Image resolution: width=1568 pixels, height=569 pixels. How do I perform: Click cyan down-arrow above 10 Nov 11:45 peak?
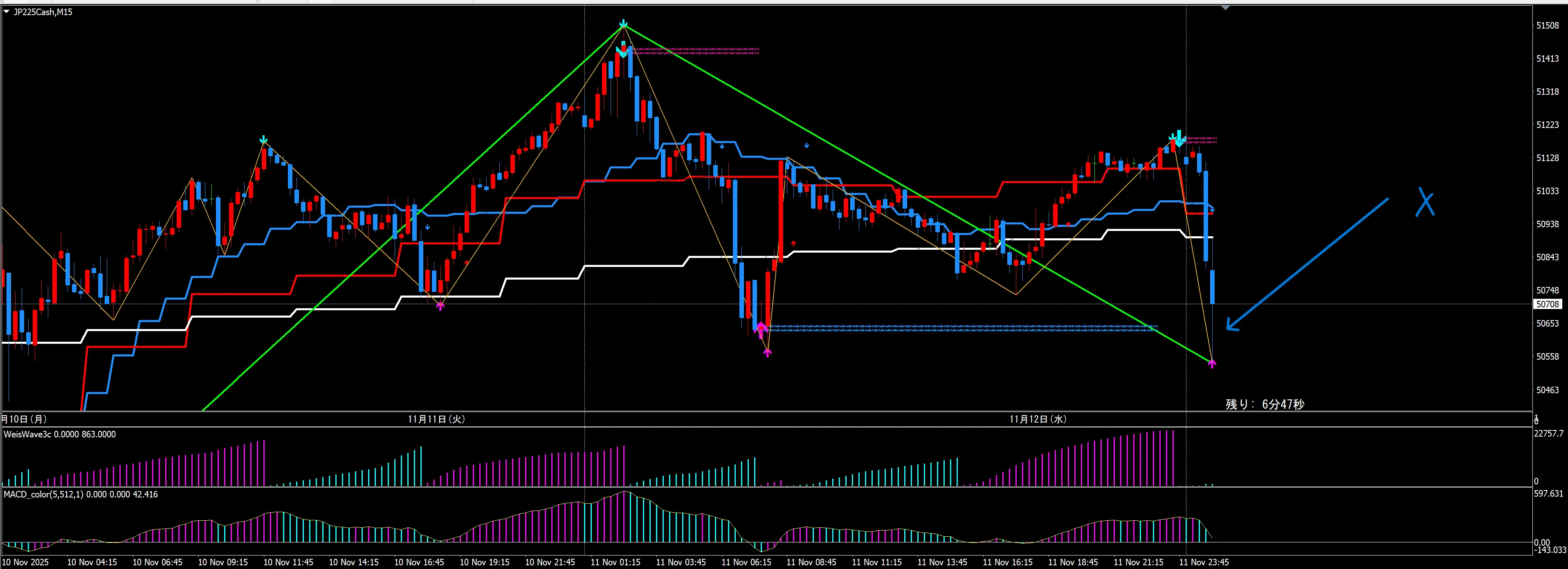point(263,140)
